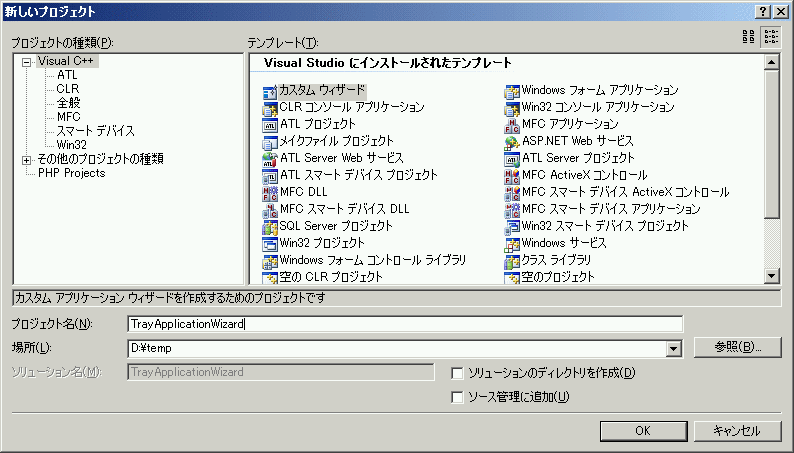Choose Win32 コンソール アプリケーション template icon
Viewport: 794px width, 453px height.
point(512,109)
